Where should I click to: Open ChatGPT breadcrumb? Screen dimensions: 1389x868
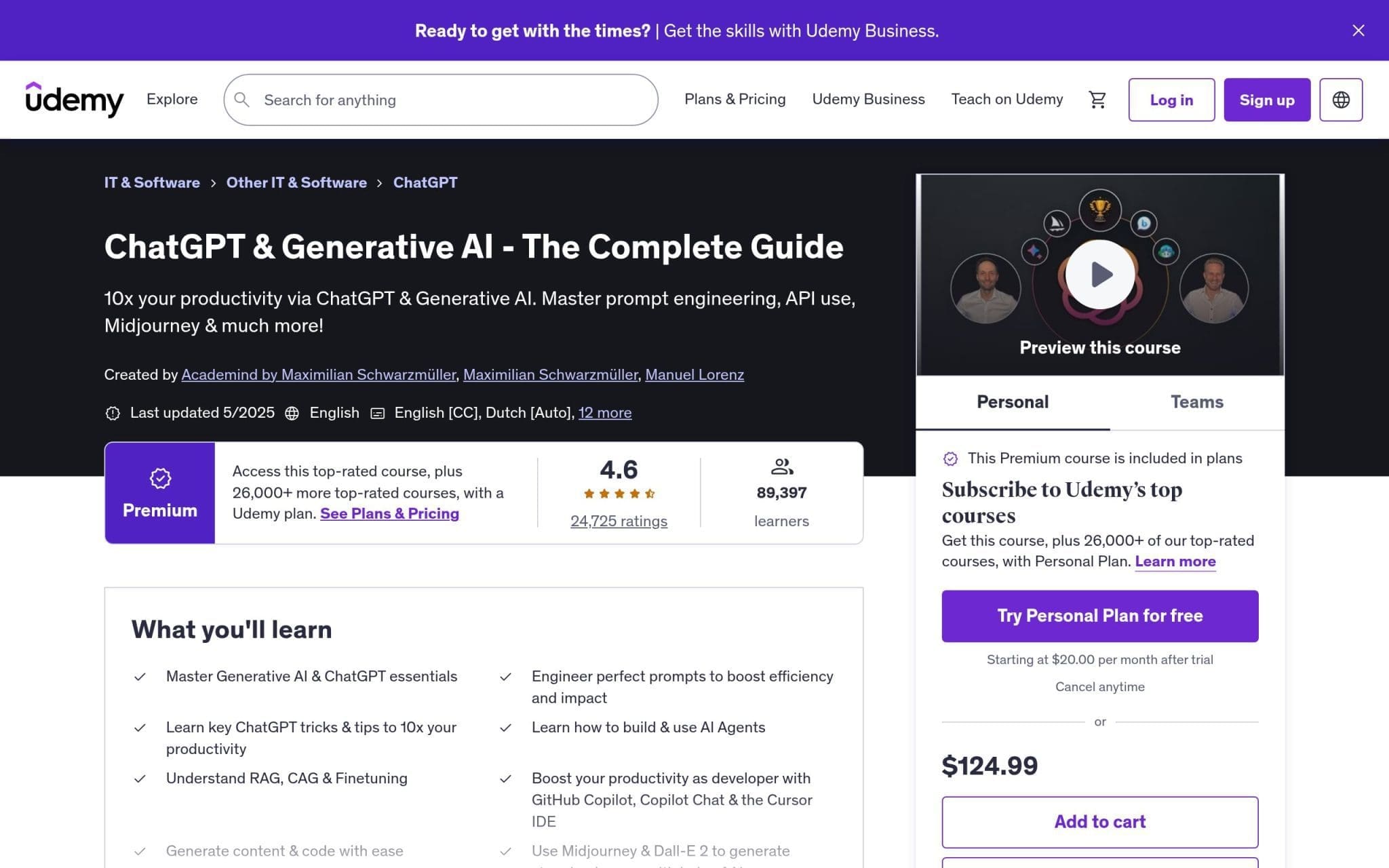click(425, 182)
